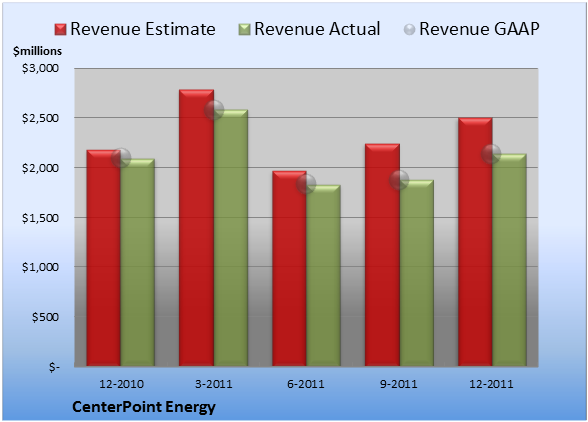Click the GAAP sphere marker for 12-2010
Viewport: 588px width, 422px height.
[121, 158]
